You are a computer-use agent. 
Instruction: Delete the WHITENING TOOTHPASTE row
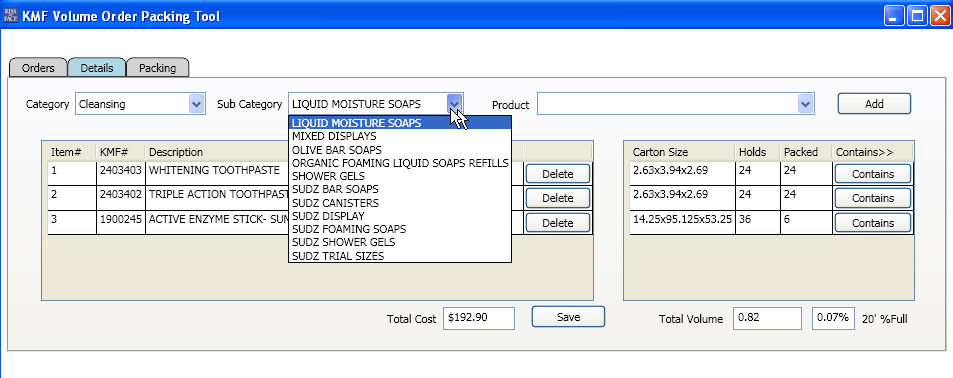[x=557, y=174]
